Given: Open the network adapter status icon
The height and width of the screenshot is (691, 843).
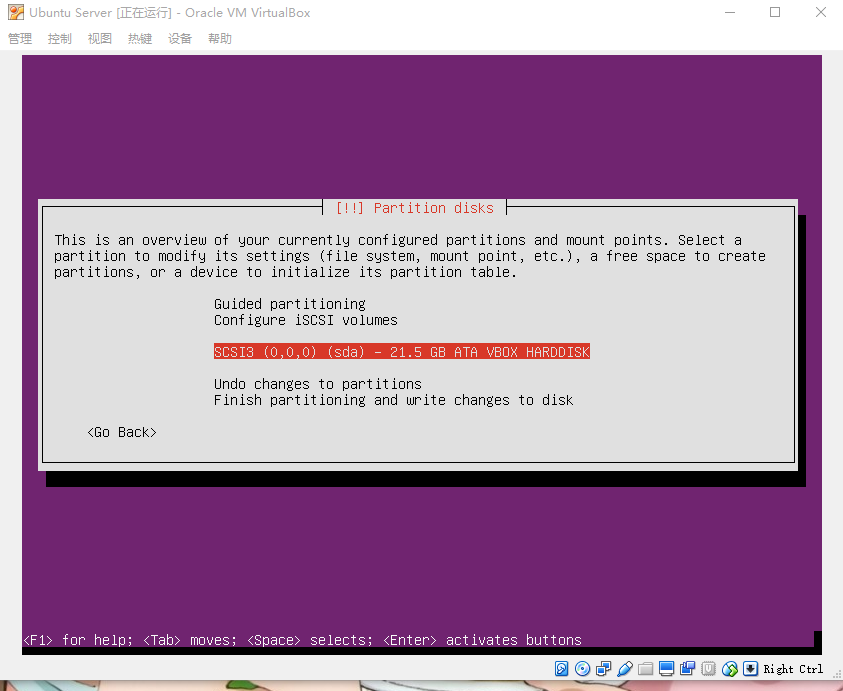Looking at the screenshot, I should point(603,668).
